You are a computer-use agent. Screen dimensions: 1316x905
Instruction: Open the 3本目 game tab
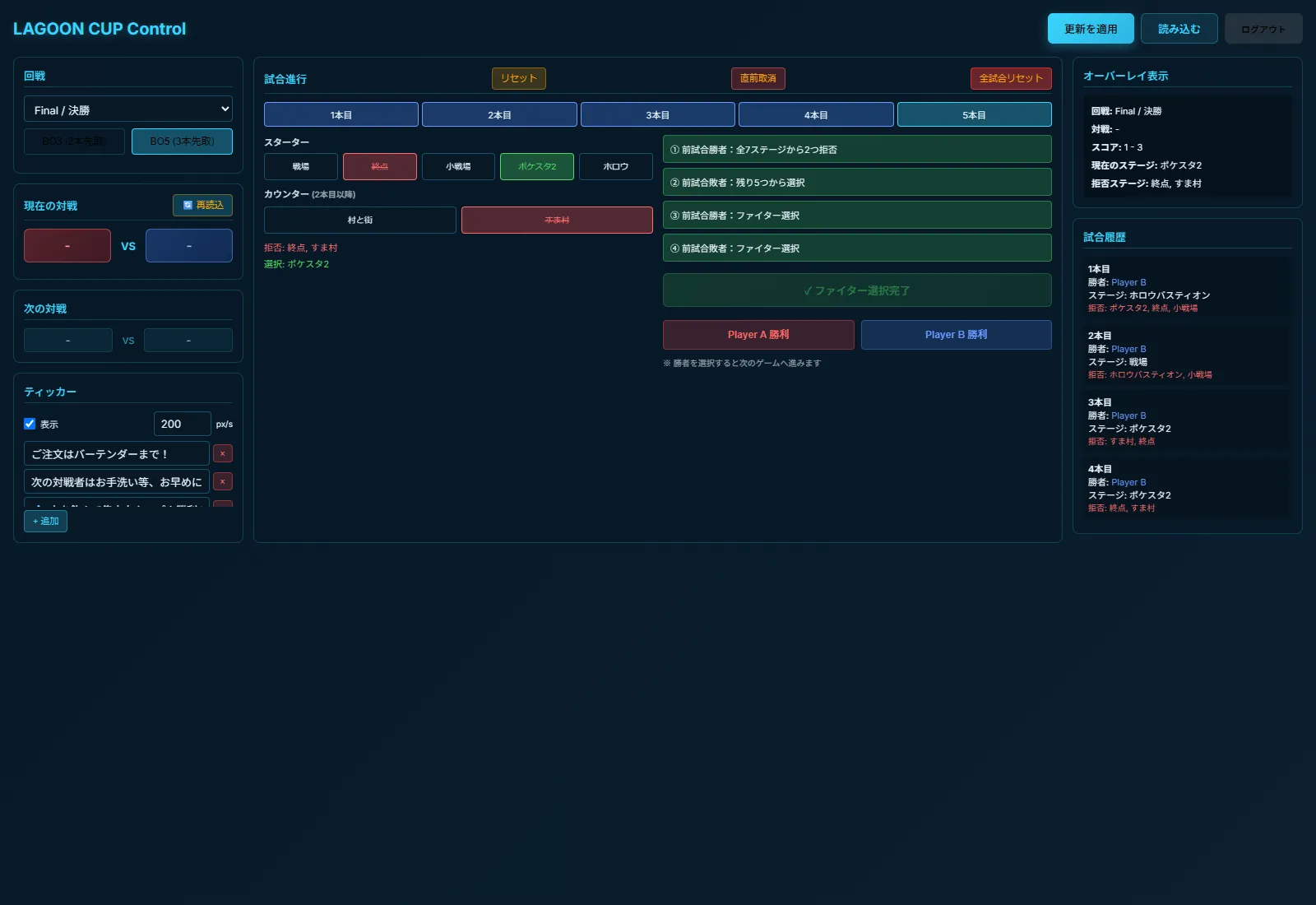click(657, 114)
